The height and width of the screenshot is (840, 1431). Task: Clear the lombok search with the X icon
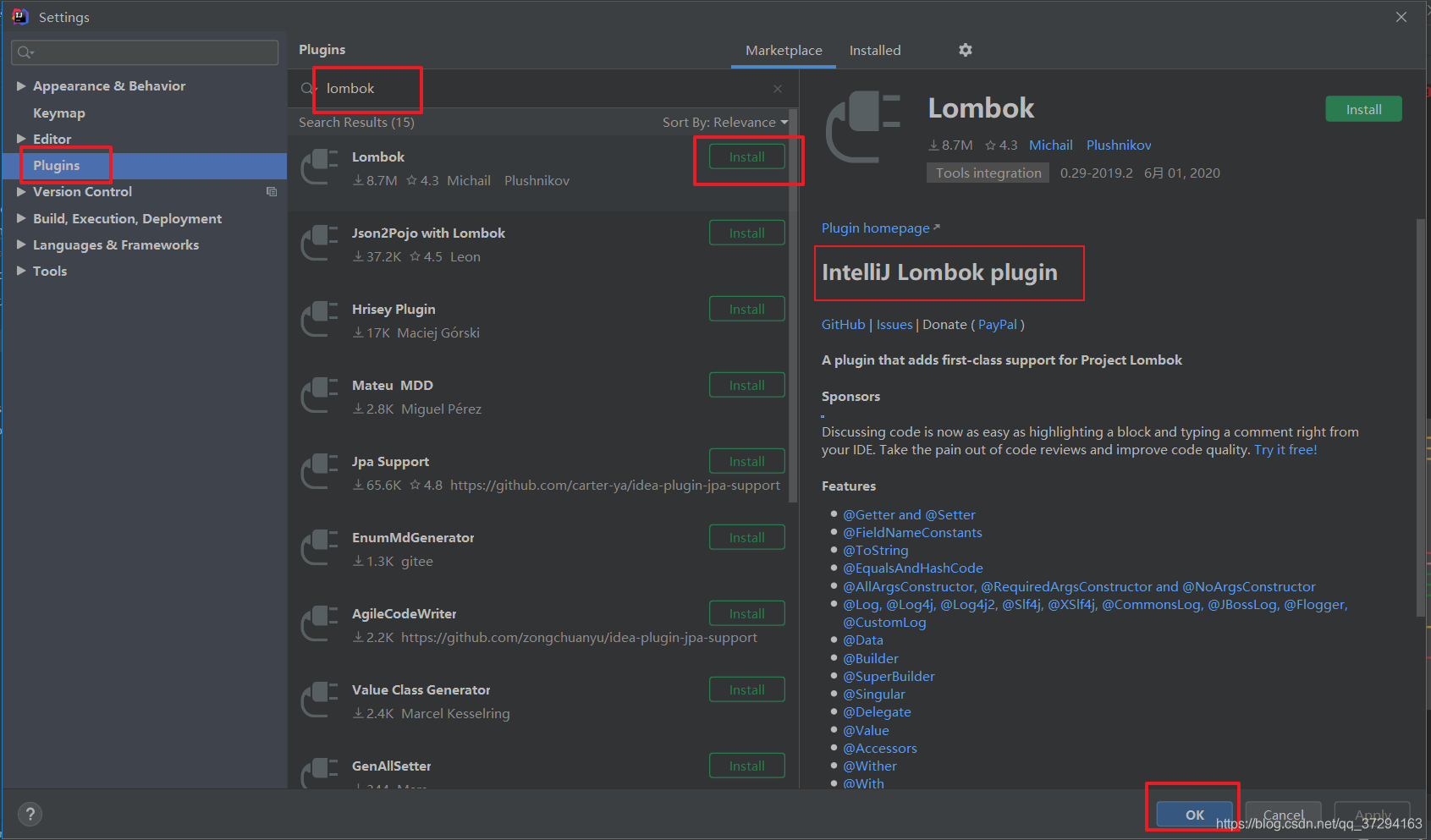click(778, 89)
